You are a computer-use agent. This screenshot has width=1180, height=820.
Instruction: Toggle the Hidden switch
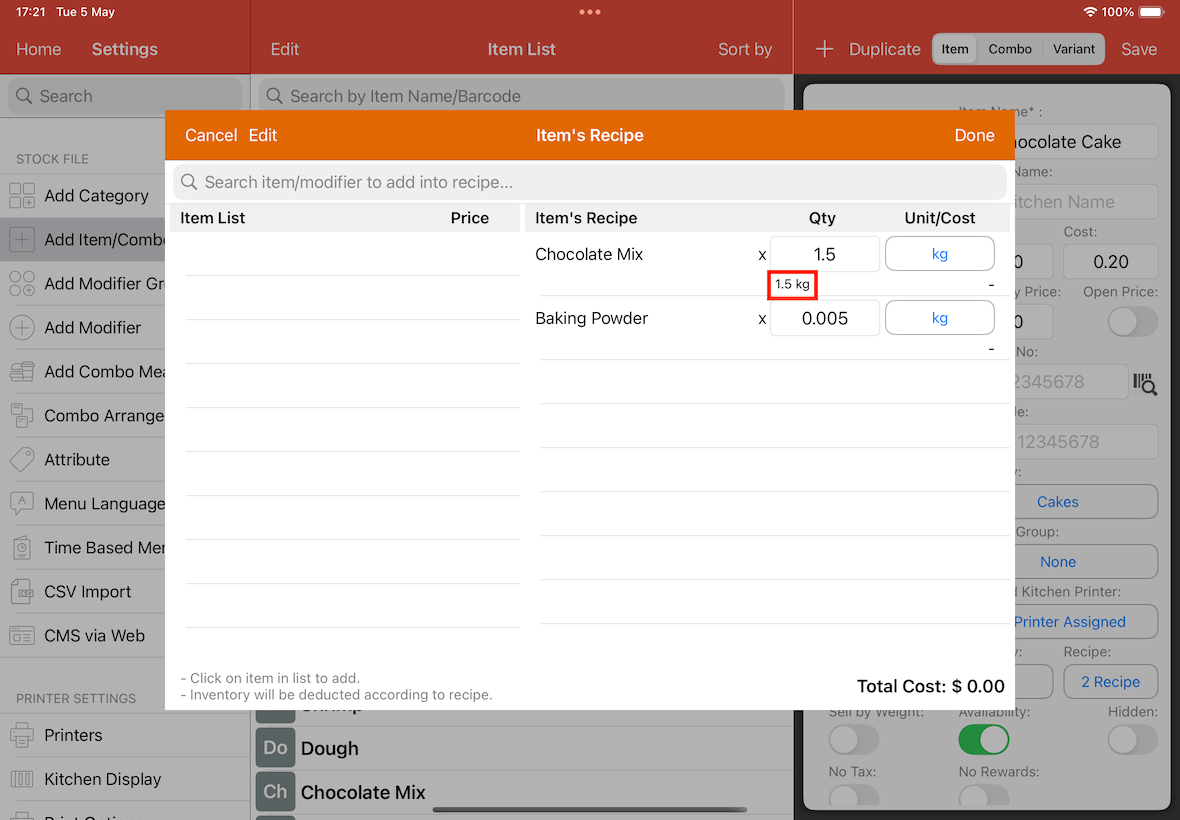coord(1132,740)
